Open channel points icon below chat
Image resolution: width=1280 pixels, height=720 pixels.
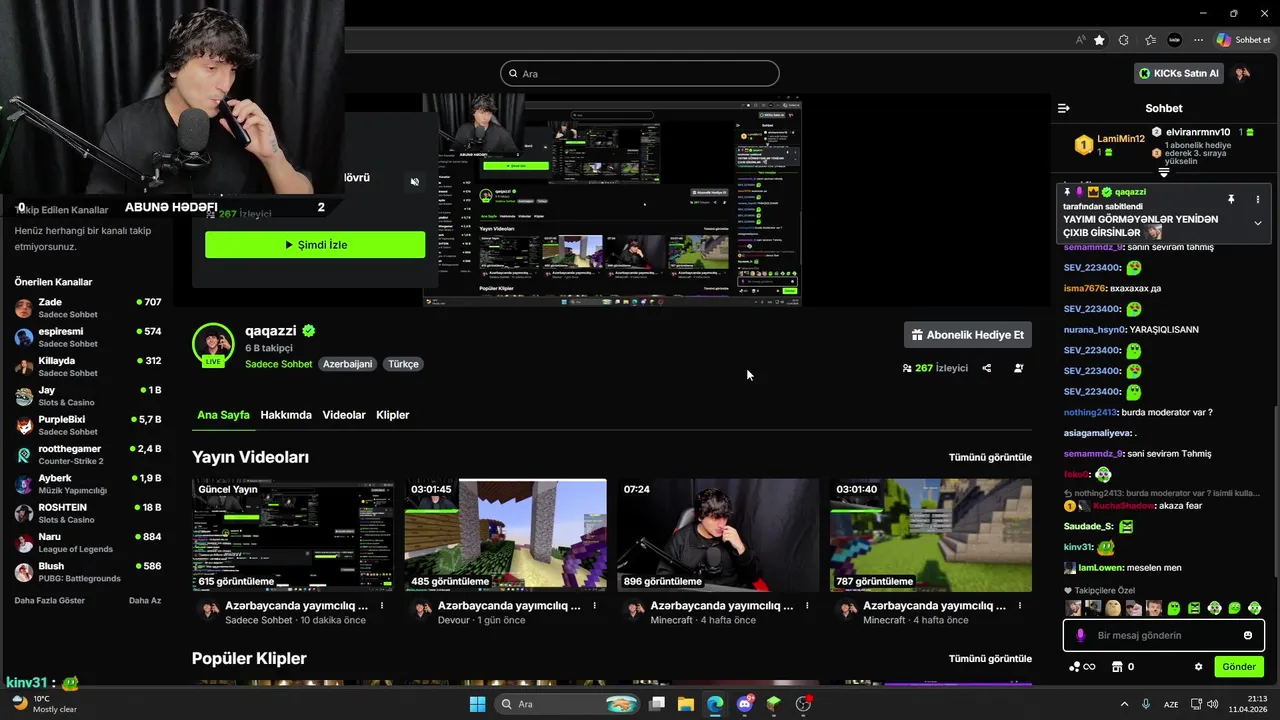[1075, 667]
